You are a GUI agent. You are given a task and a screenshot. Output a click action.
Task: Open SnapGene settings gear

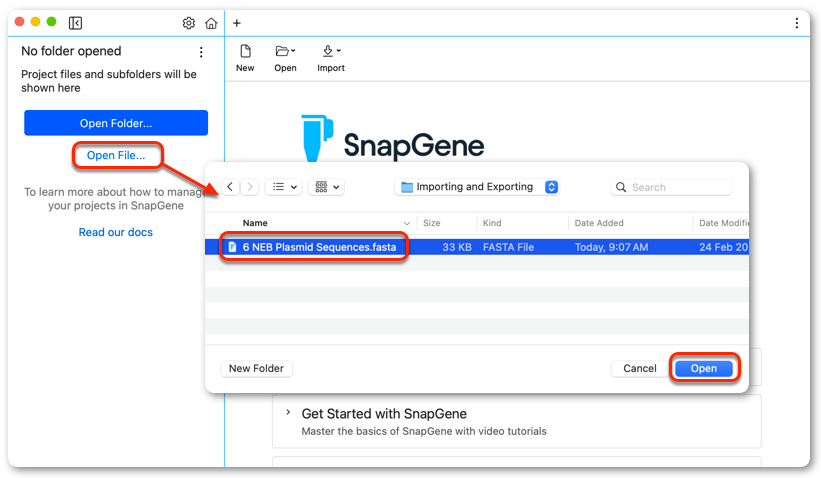point(188,23)
